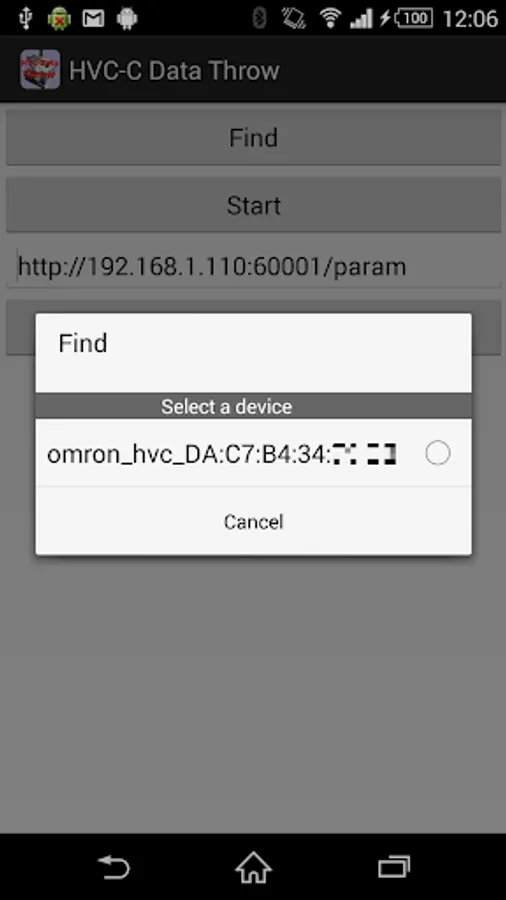Tap the USB connection status icon
Viewport: 506px width, 900px height.
point(25,18)
